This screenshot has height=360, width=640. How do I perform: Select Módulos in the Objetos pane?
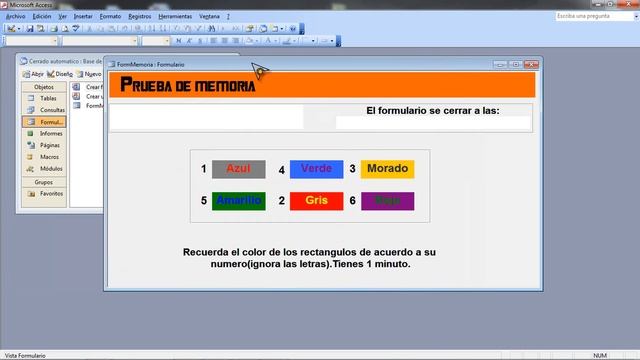tap(44, 169)
